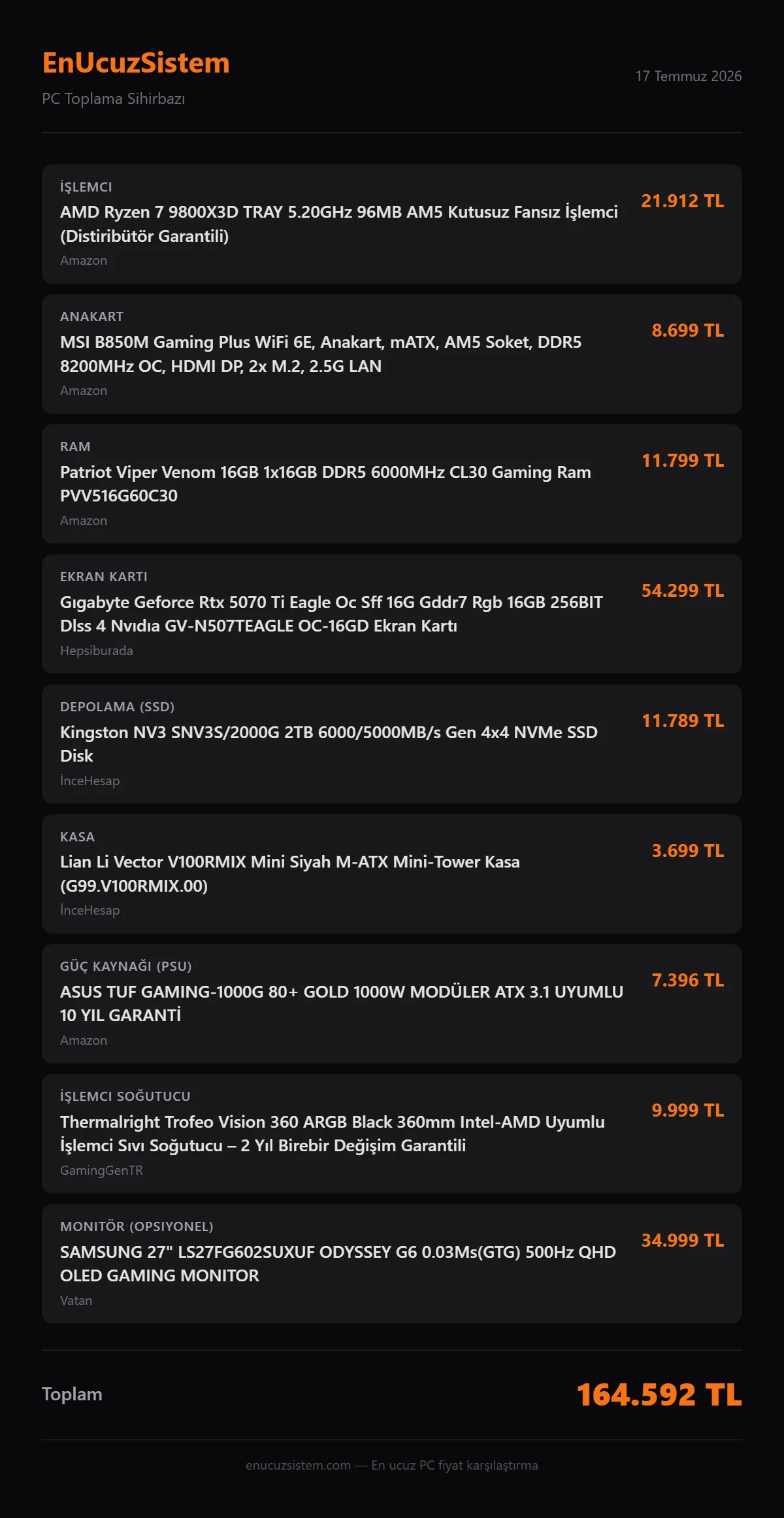Click İnceHesap seller under Kingston SSD

tap(90, 781)
